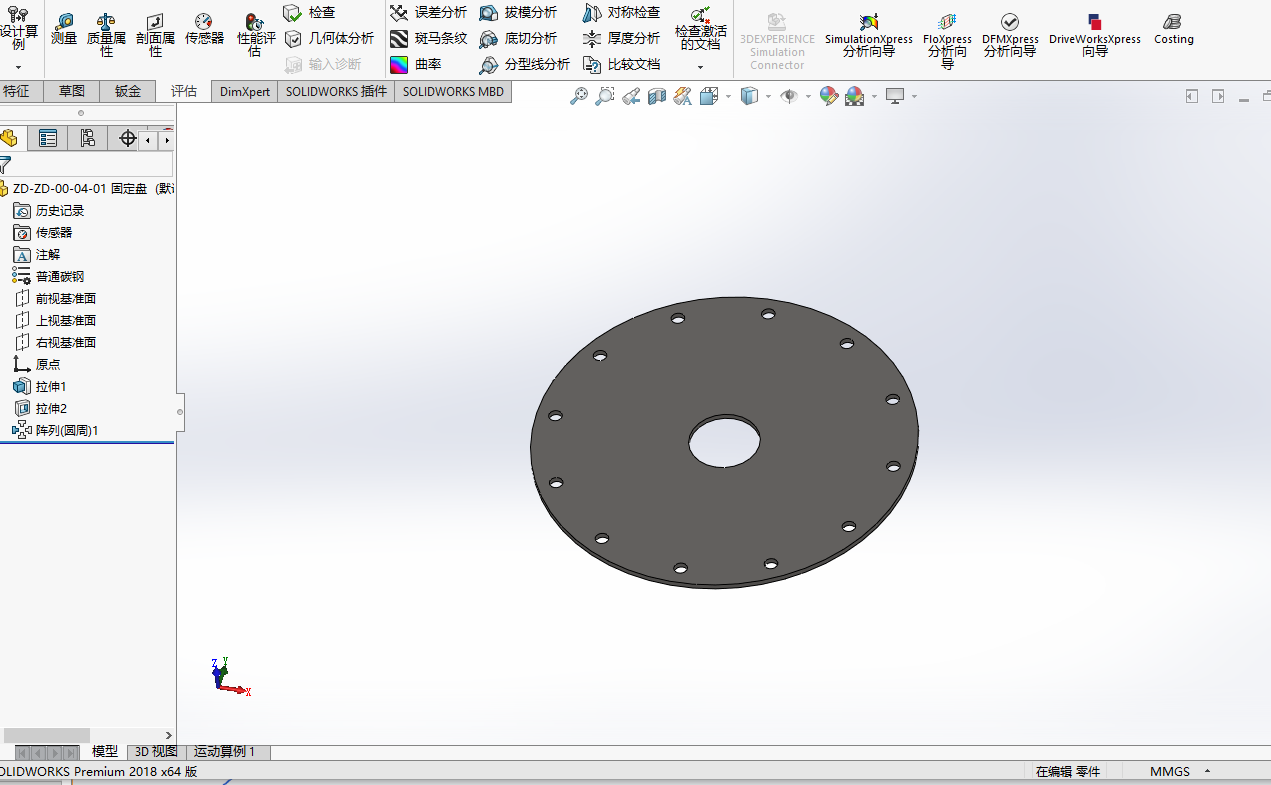This screenshot has width=1271, height=785.
Task: Click 检查激活的文档 check active document
Action: click(x=700, y=29)
